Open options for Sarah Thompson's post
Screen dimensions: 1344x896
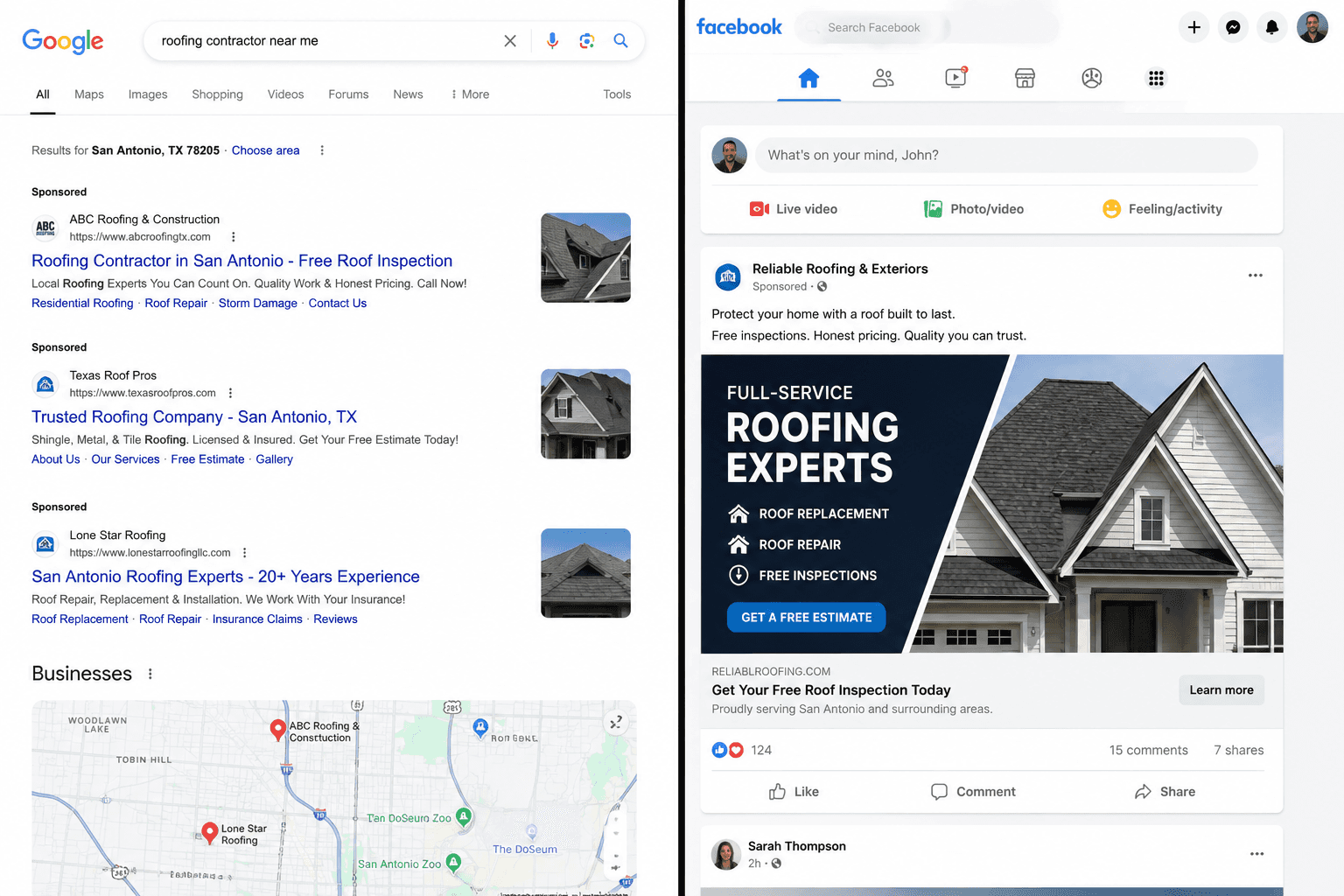(x=1256, y=854)
